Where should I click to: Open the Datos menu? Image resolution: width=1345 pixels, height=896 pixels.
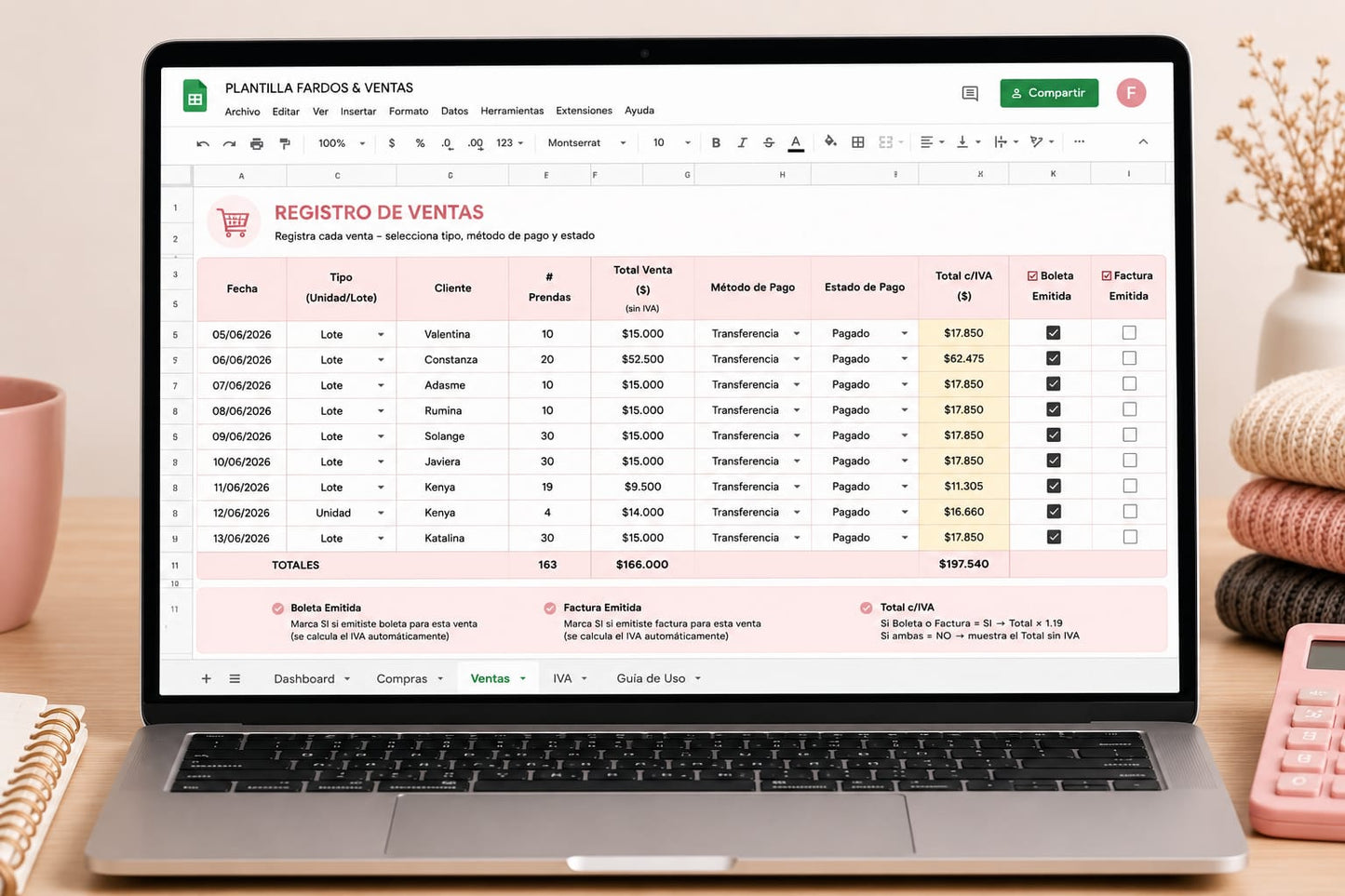pos(454,111)
